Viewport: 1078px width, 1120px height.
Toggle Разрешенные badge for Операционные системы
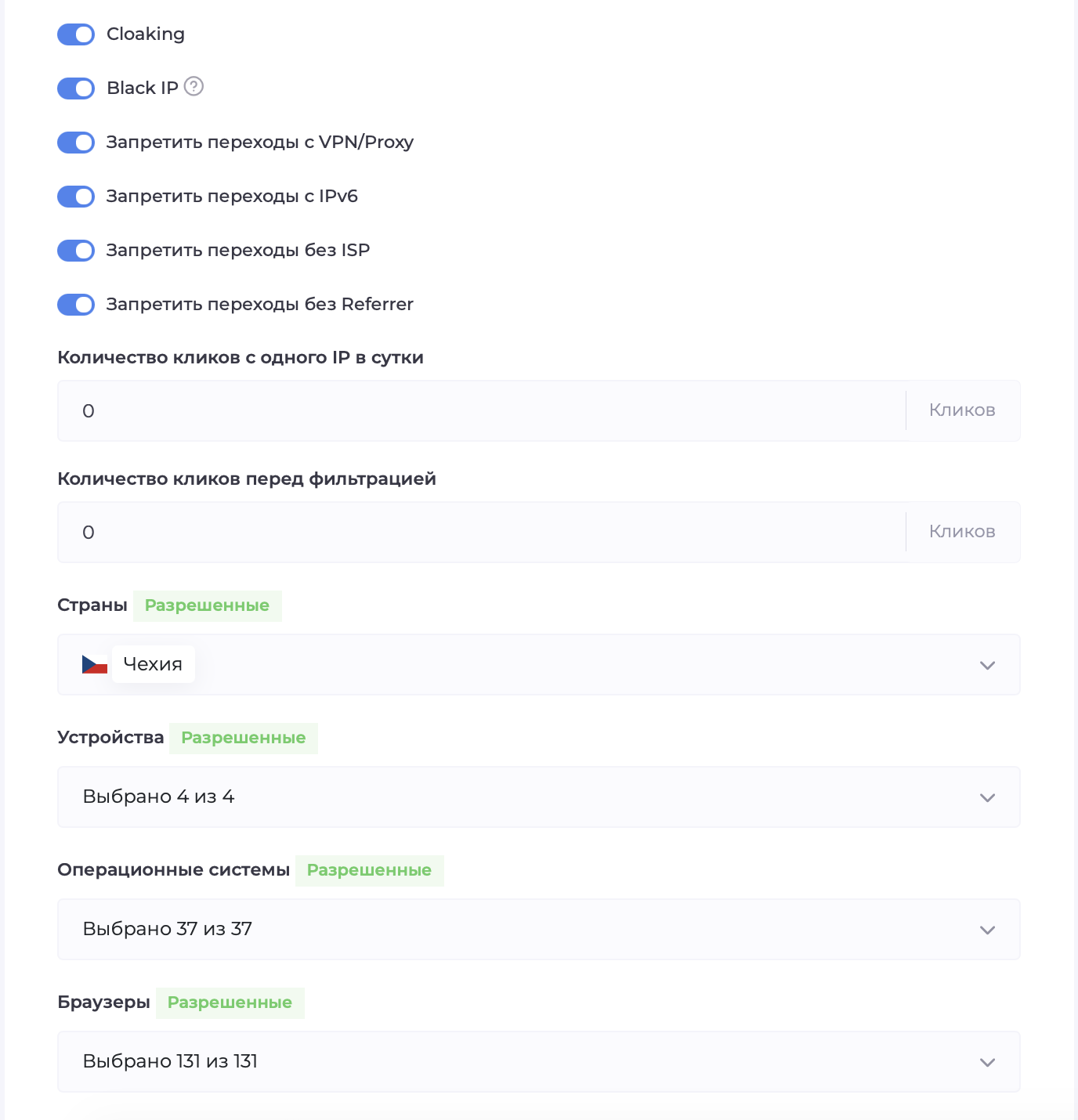pos(369,870)
